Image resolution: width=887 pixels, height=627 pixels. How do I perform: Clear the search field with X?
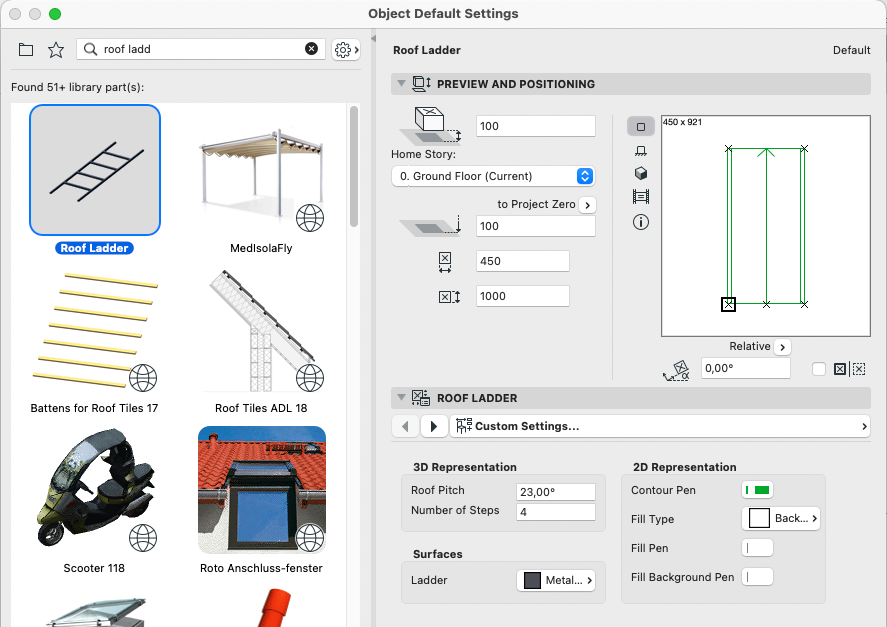pyautogui.click(x=311, y=49)
